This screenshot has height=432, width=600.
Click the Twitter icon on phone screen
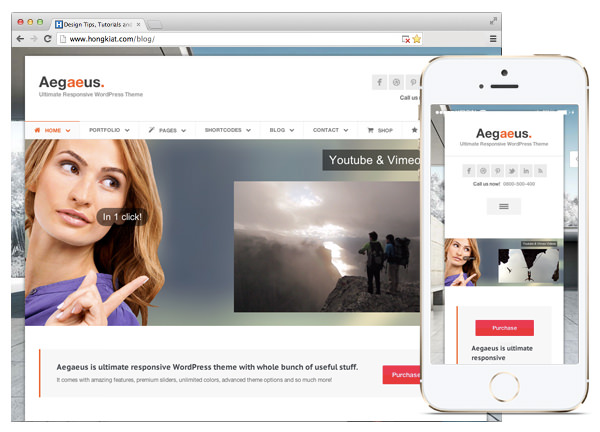(511, 170)
